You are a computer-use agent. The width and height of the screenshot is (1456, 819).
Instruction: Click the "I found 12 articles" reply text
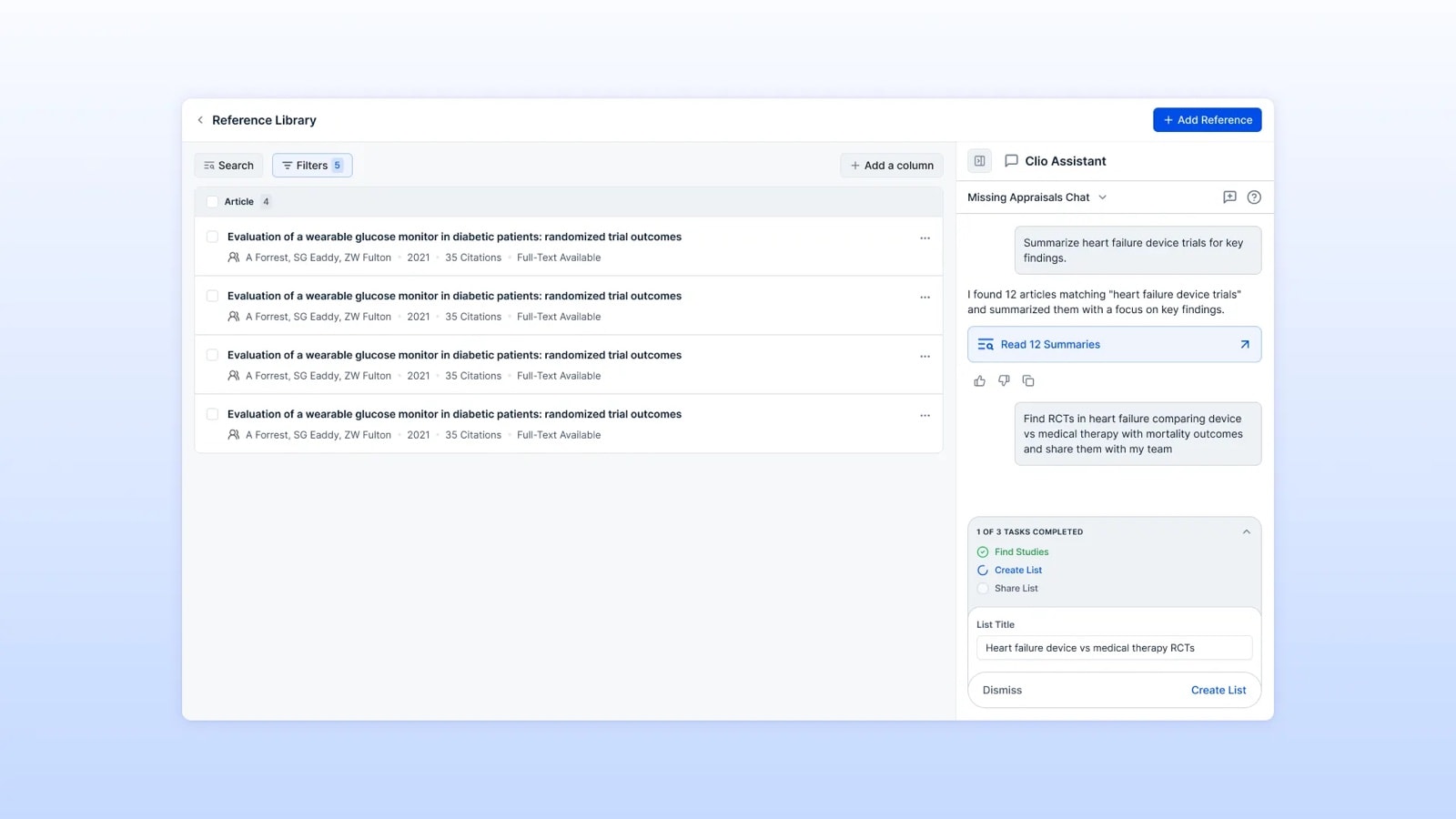[x=1104, y=302]
